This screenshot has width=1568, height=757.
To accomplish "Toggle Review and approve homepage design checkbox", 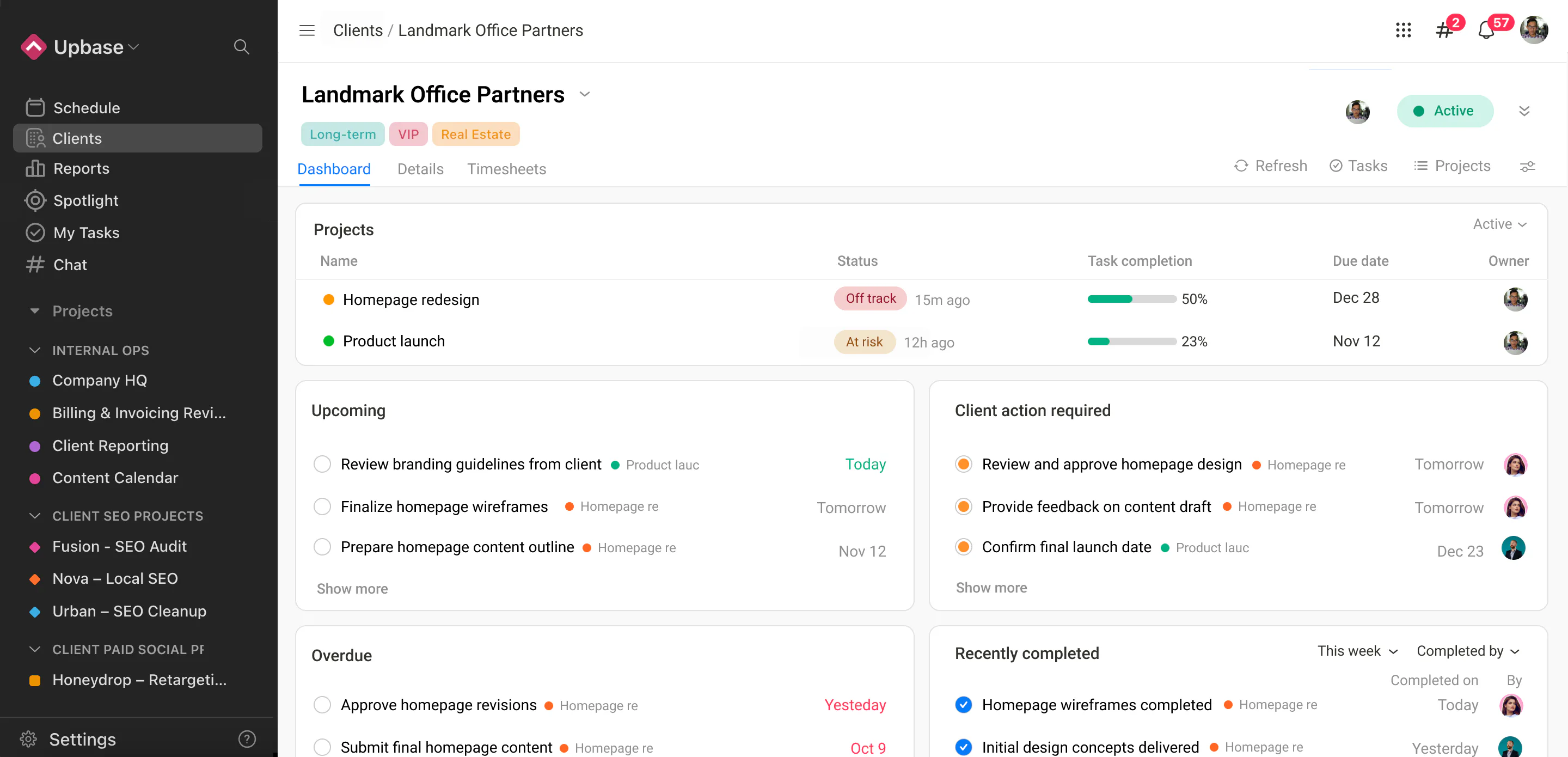I will click(x=964, y=464).
